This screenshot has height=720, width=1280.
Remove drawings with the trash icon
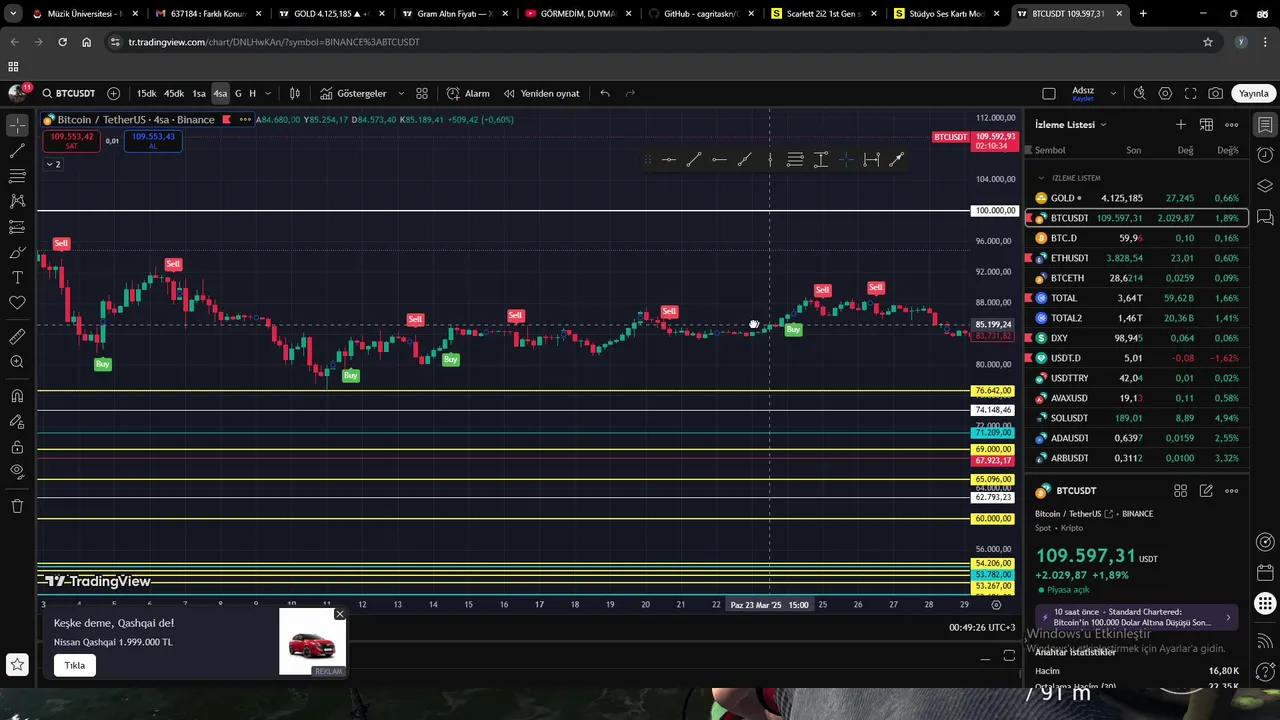17,506
